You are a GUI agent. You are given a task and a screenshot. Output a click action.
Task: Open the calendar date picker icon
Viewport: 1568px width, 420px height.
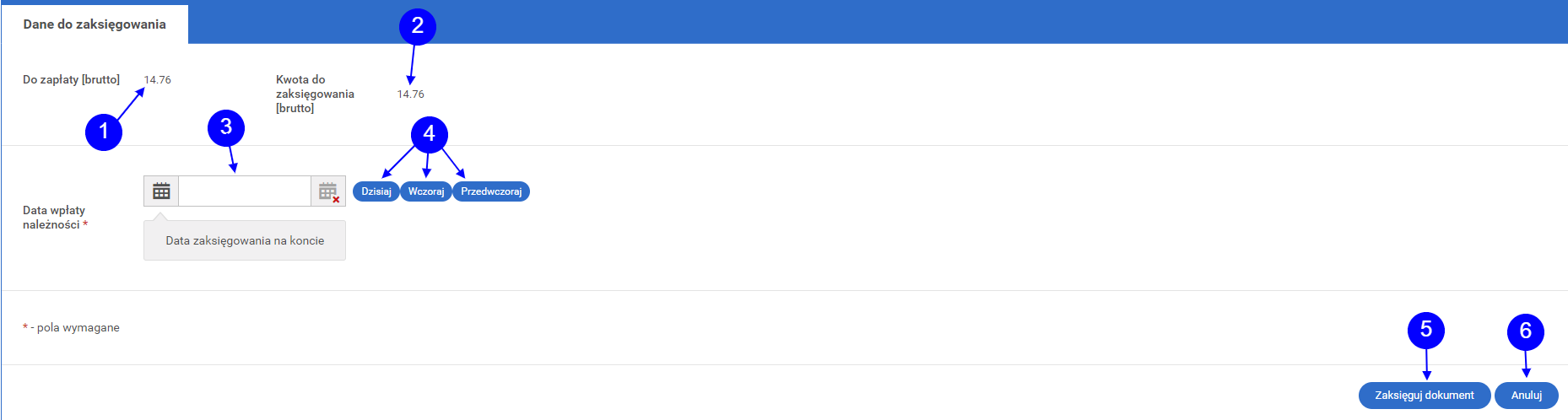[x=161, y=191]
